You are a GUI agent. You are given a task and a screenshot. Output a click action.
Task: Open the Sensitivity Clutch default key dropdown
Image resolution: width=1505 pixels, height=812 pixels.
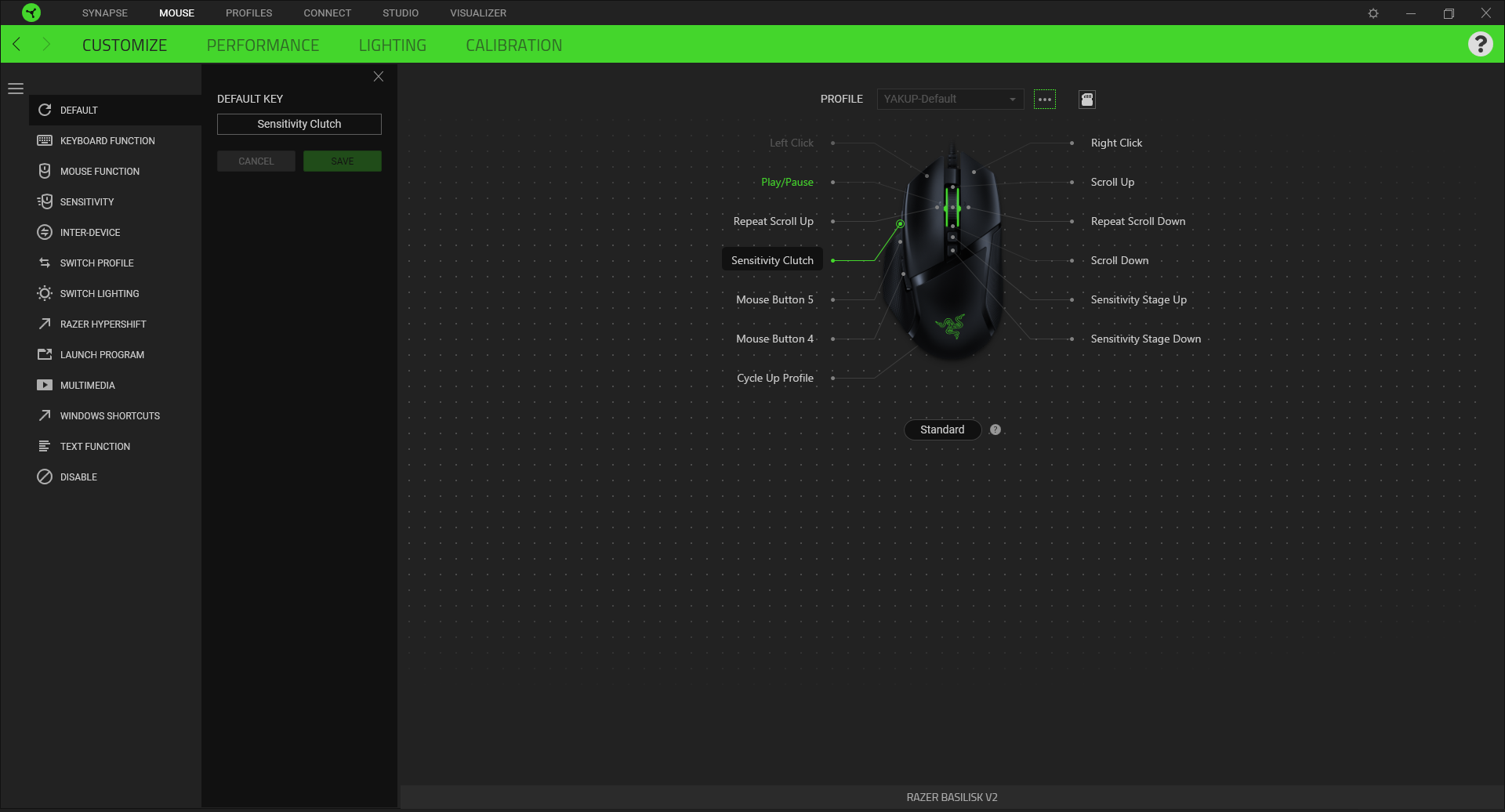[x=299, y=124]
